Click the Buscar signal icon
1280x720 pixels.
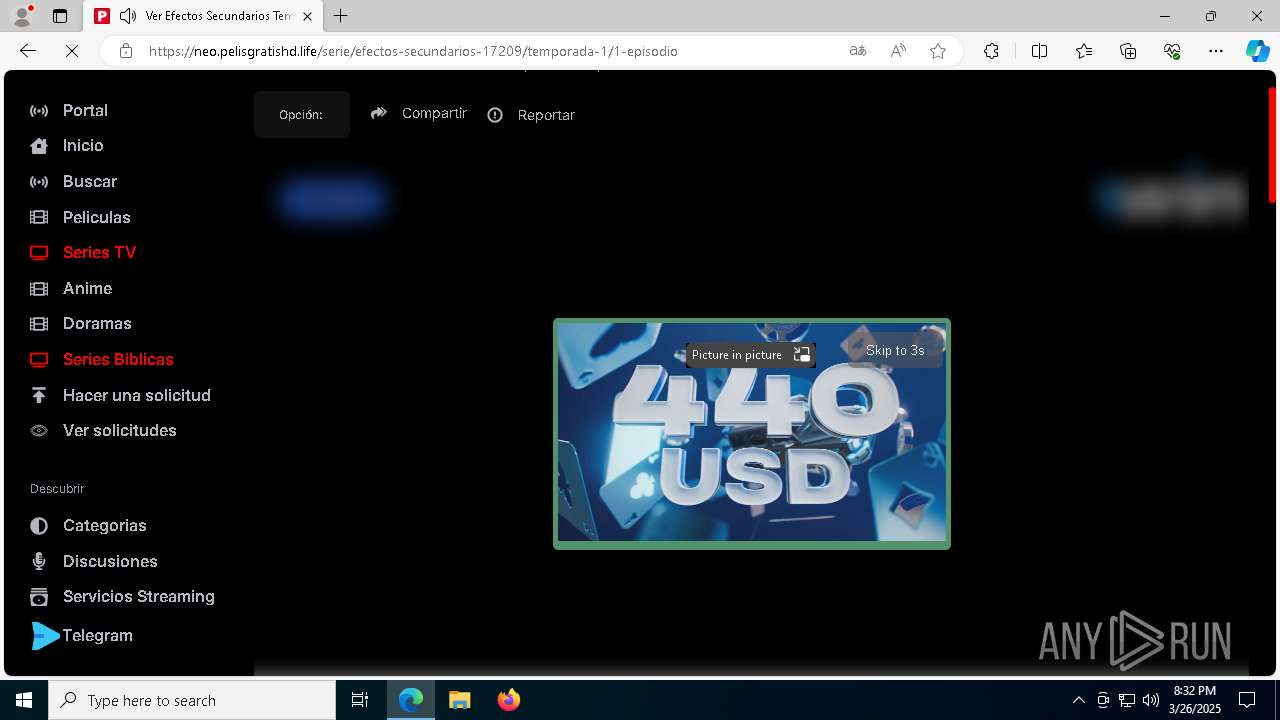coord(39,182)
